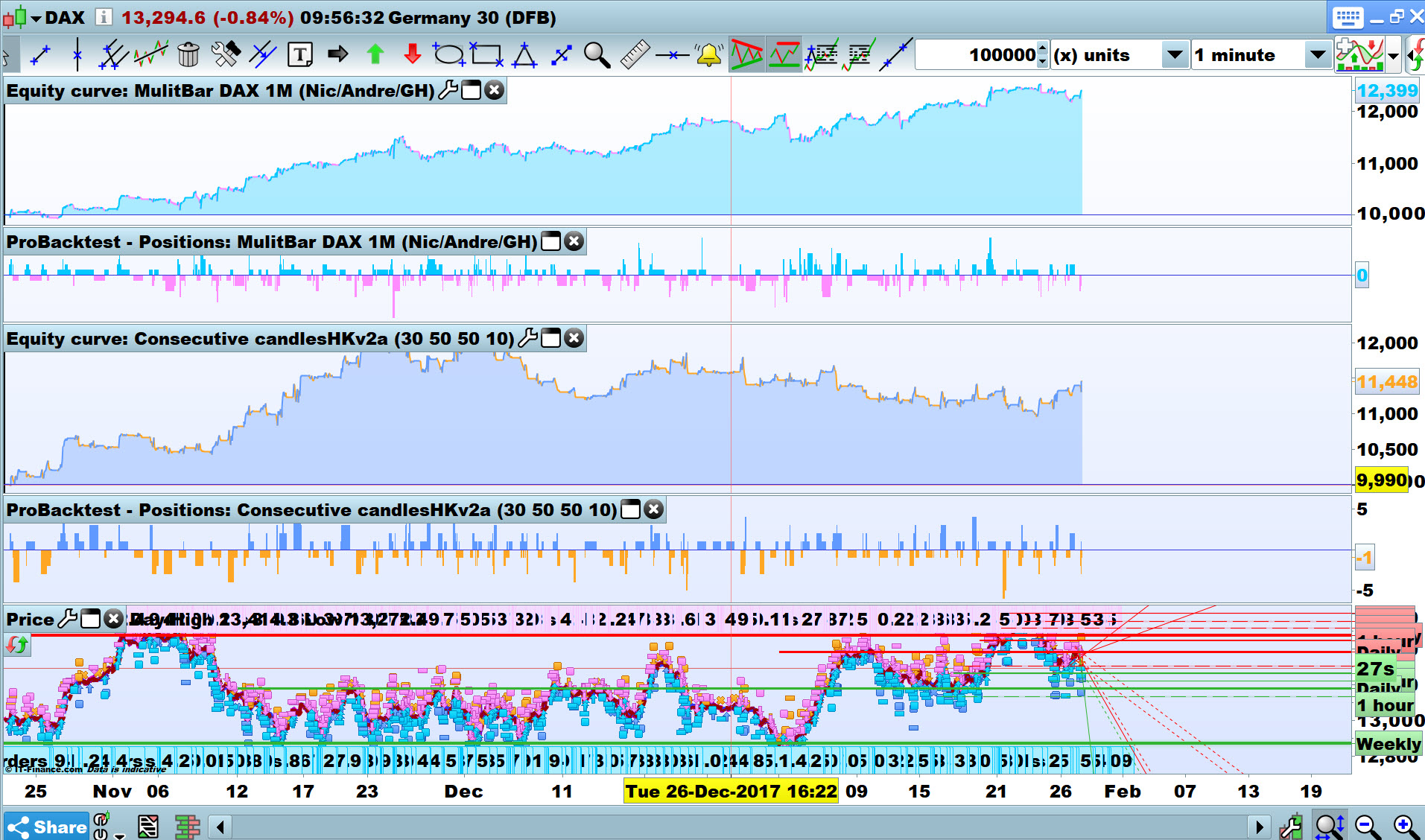Open the Price panel wrench settings
The image size is (1425, 840).
click(x=67, y=619)
